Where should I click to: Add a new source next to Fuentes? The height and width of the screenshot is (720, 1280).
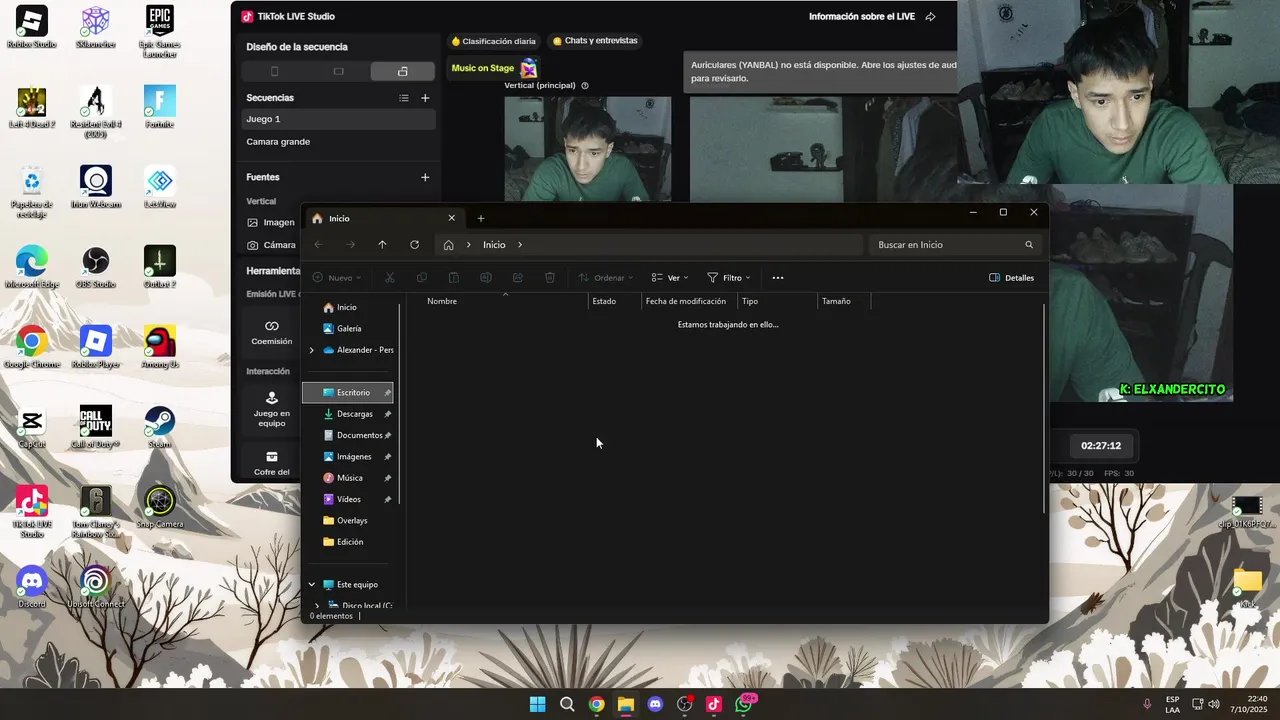coord(425,177)
